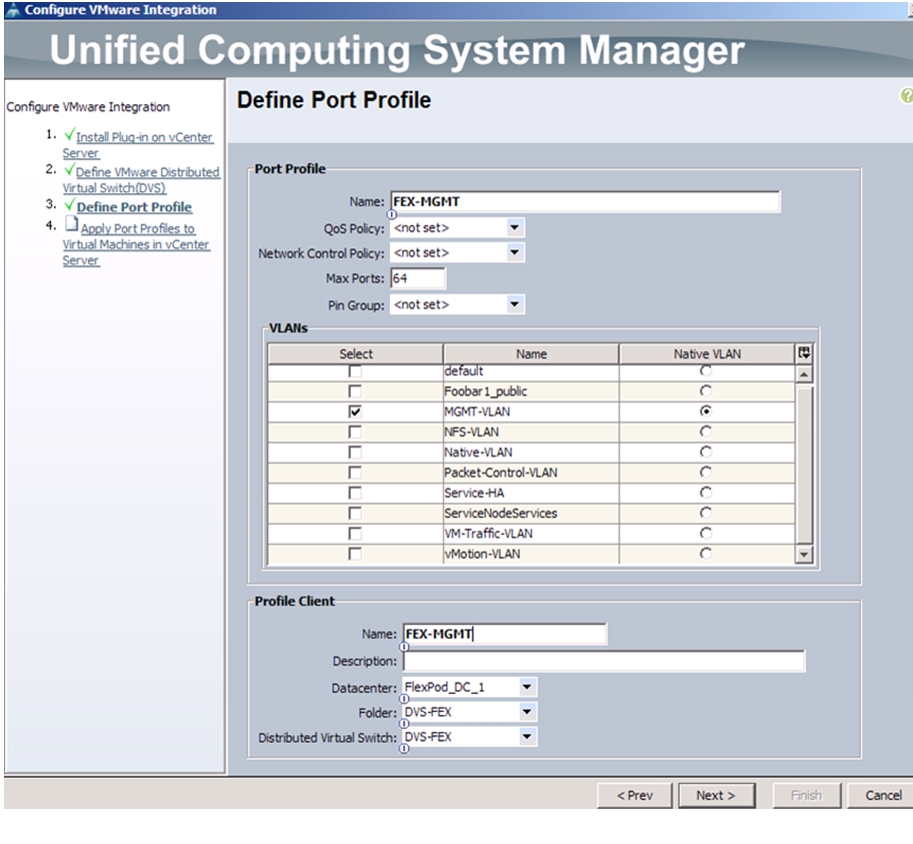Image resolution: width=913 pixels, height=844 pixels.
Task: Click the info indicator under Port Profile Name field
Action: pos(392,214)
